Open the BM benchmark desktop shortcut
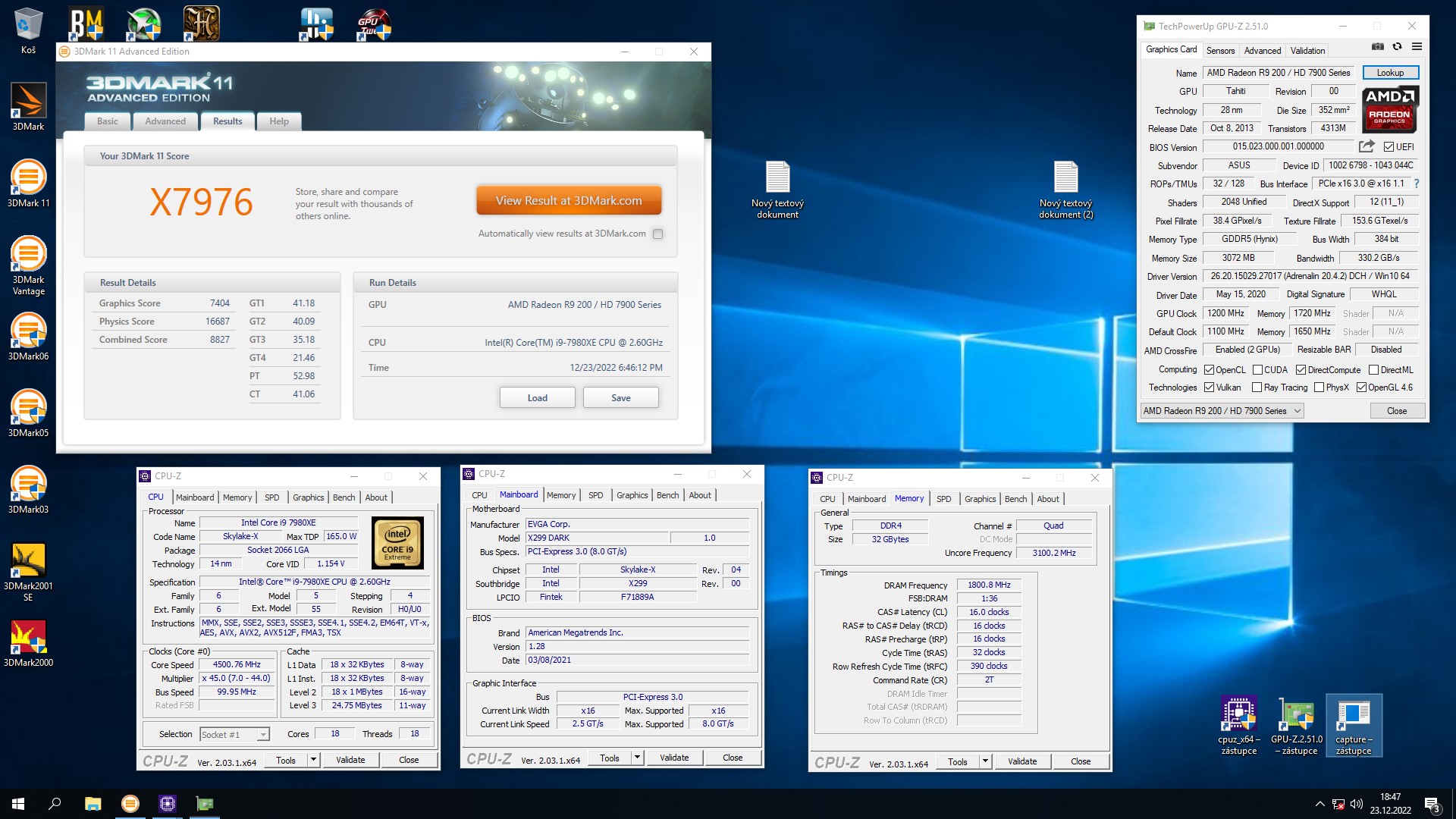This screenshot has width=1456, height=819. pos(86,24)
